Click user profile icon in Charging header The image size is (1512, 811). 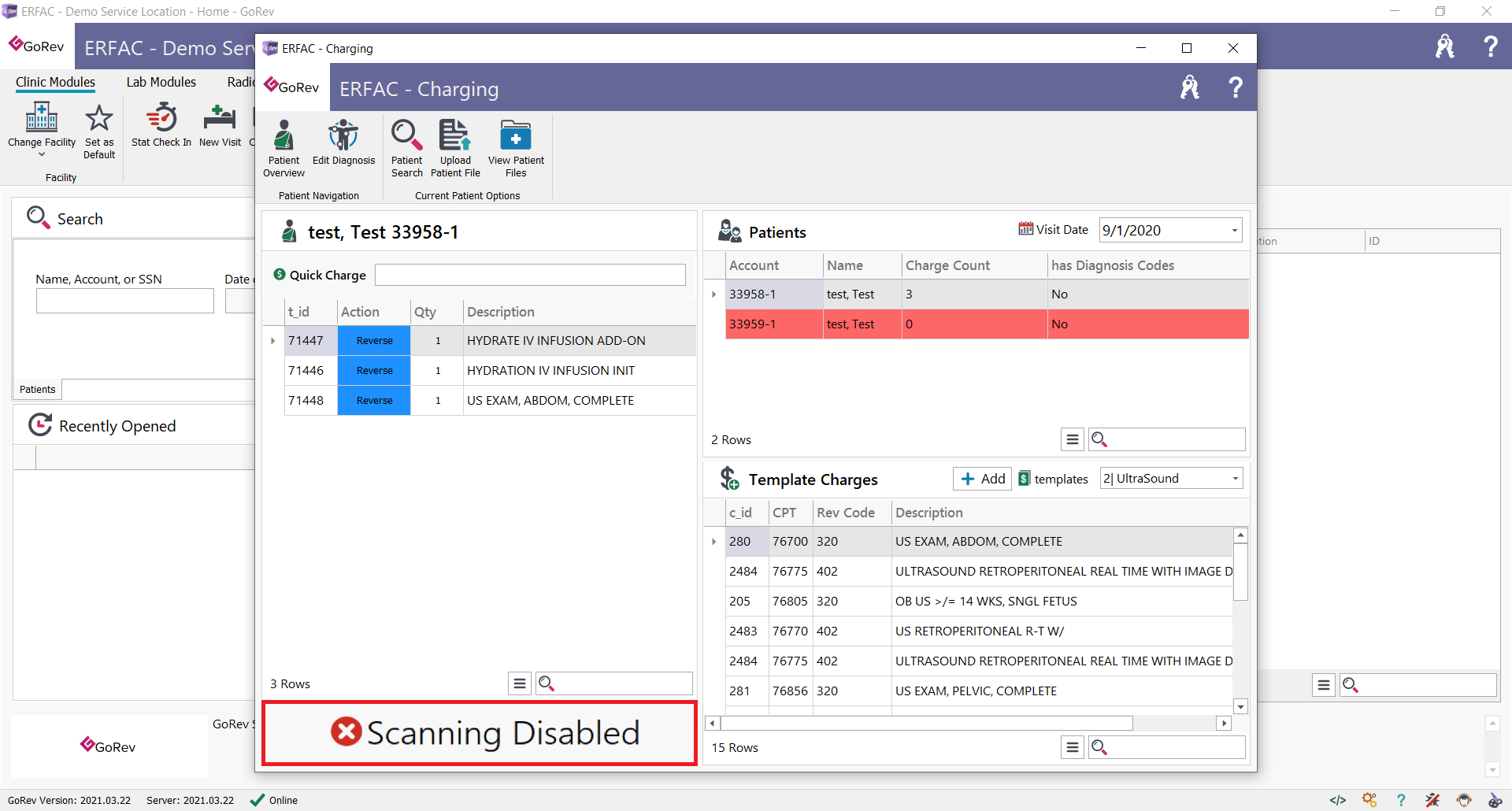pos(1190,87)
